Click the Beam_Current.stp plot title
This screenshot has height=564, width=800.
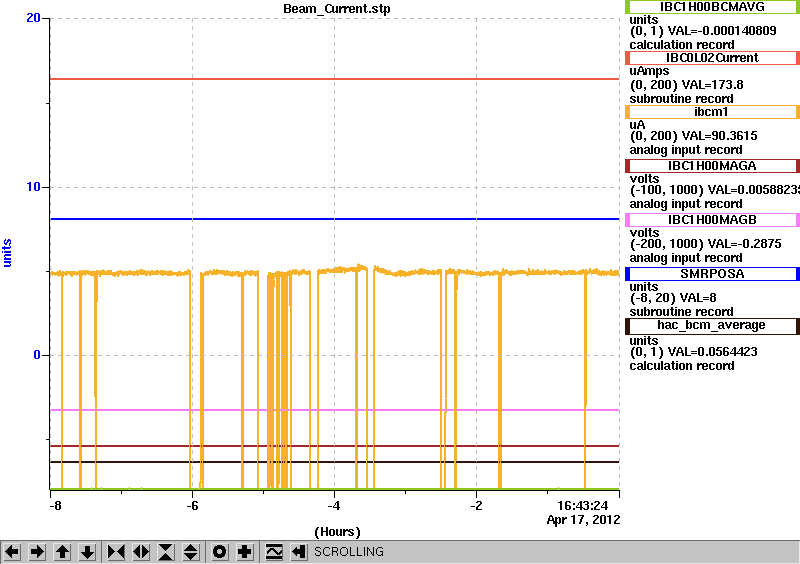337,9
